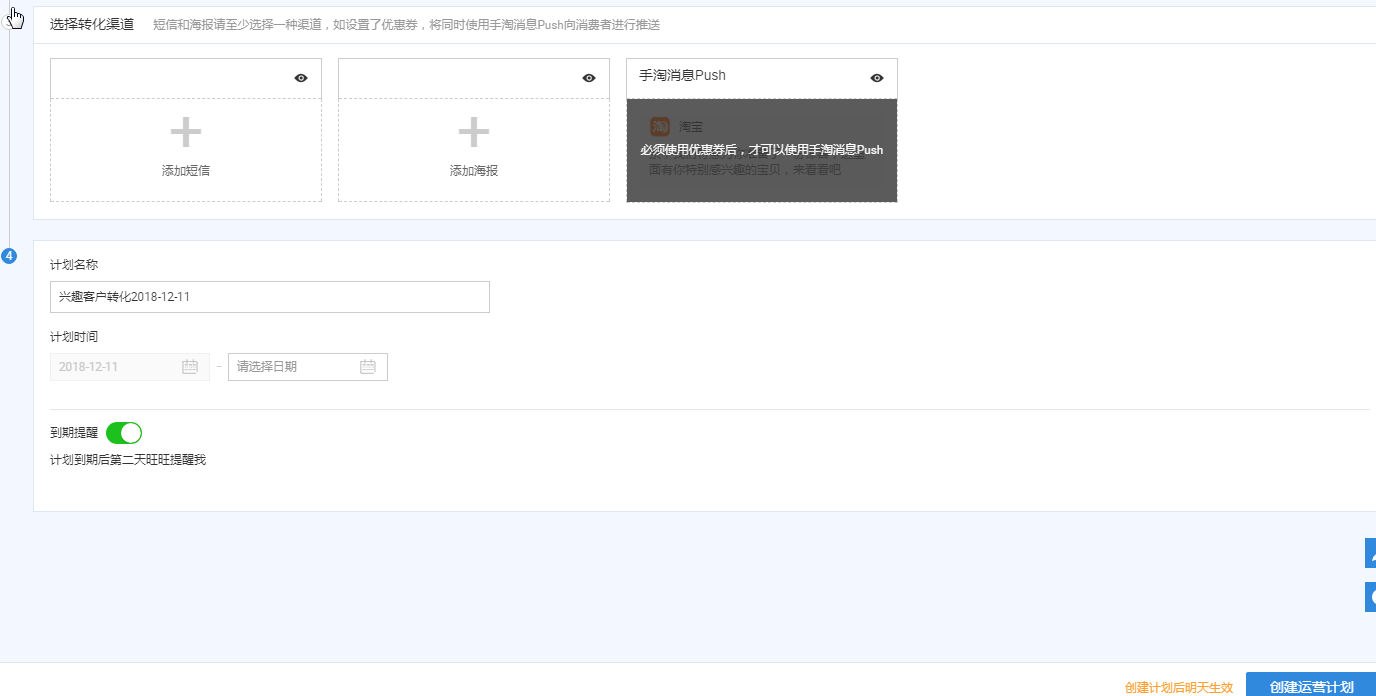Click 添加海报 label
Image resolution: width=1376 pixels, height=696 pixels.
pos(474,171)
